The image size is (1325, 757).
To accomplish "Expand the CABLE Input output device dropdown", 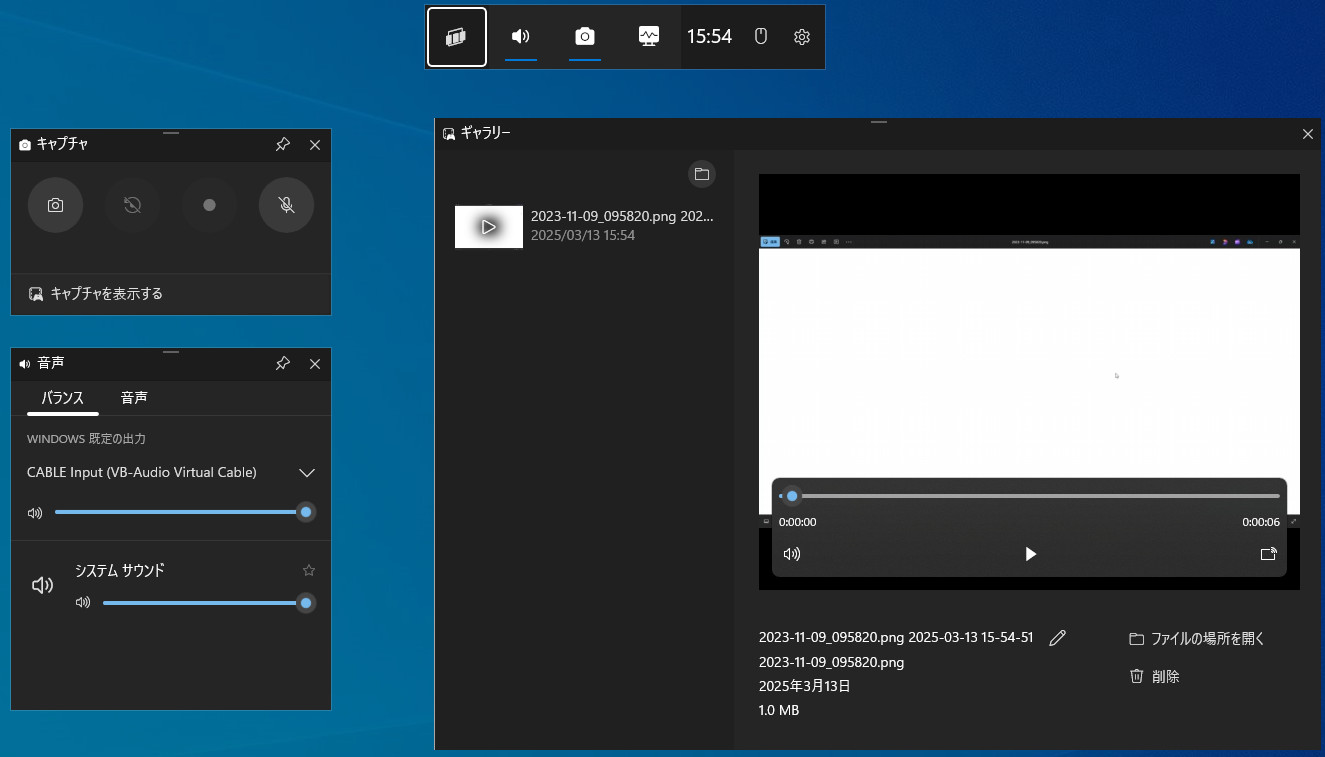I will click(307, 473).
